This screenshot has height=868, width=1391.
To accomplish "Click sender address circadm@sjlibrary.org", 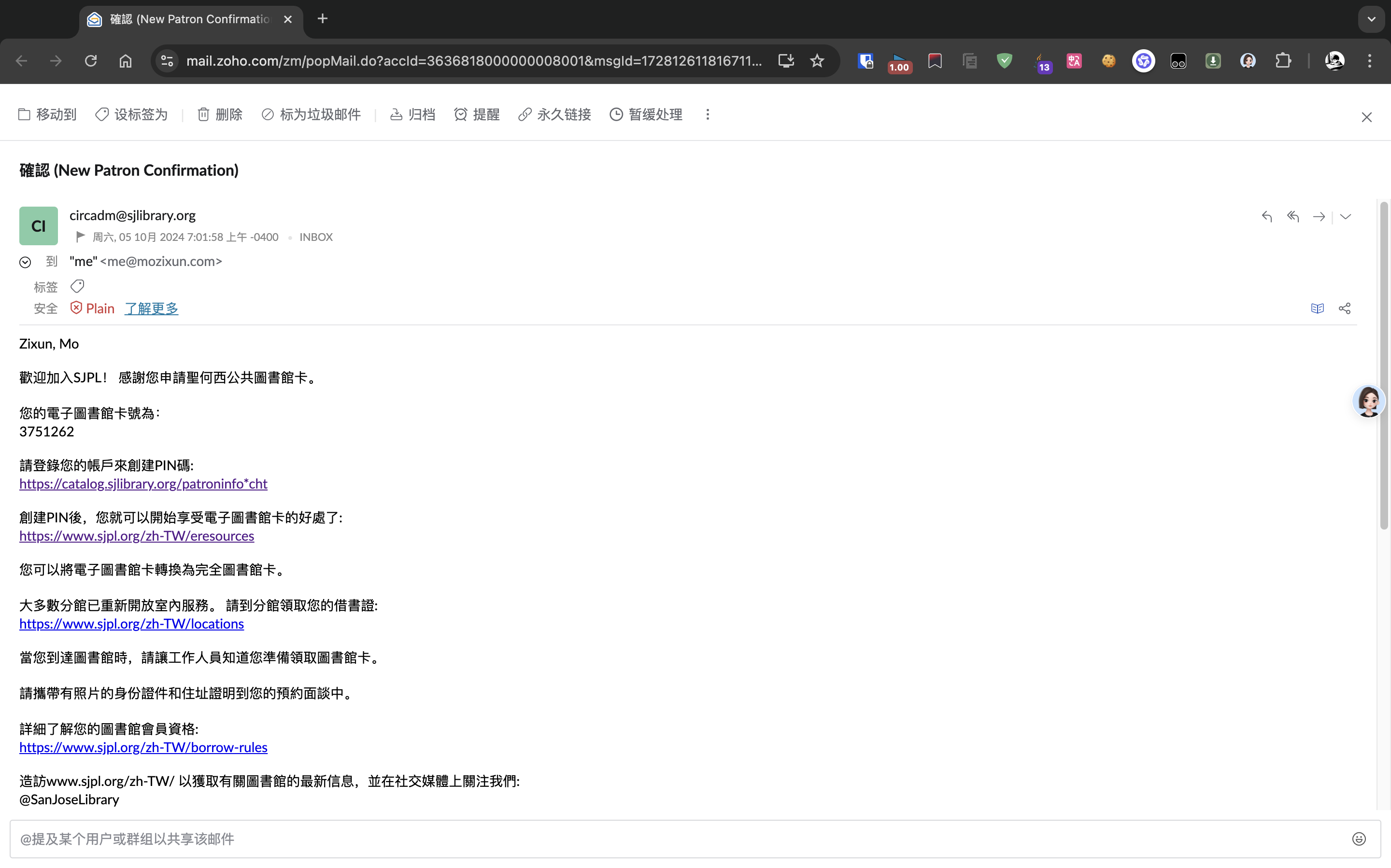I will [133, 215].
